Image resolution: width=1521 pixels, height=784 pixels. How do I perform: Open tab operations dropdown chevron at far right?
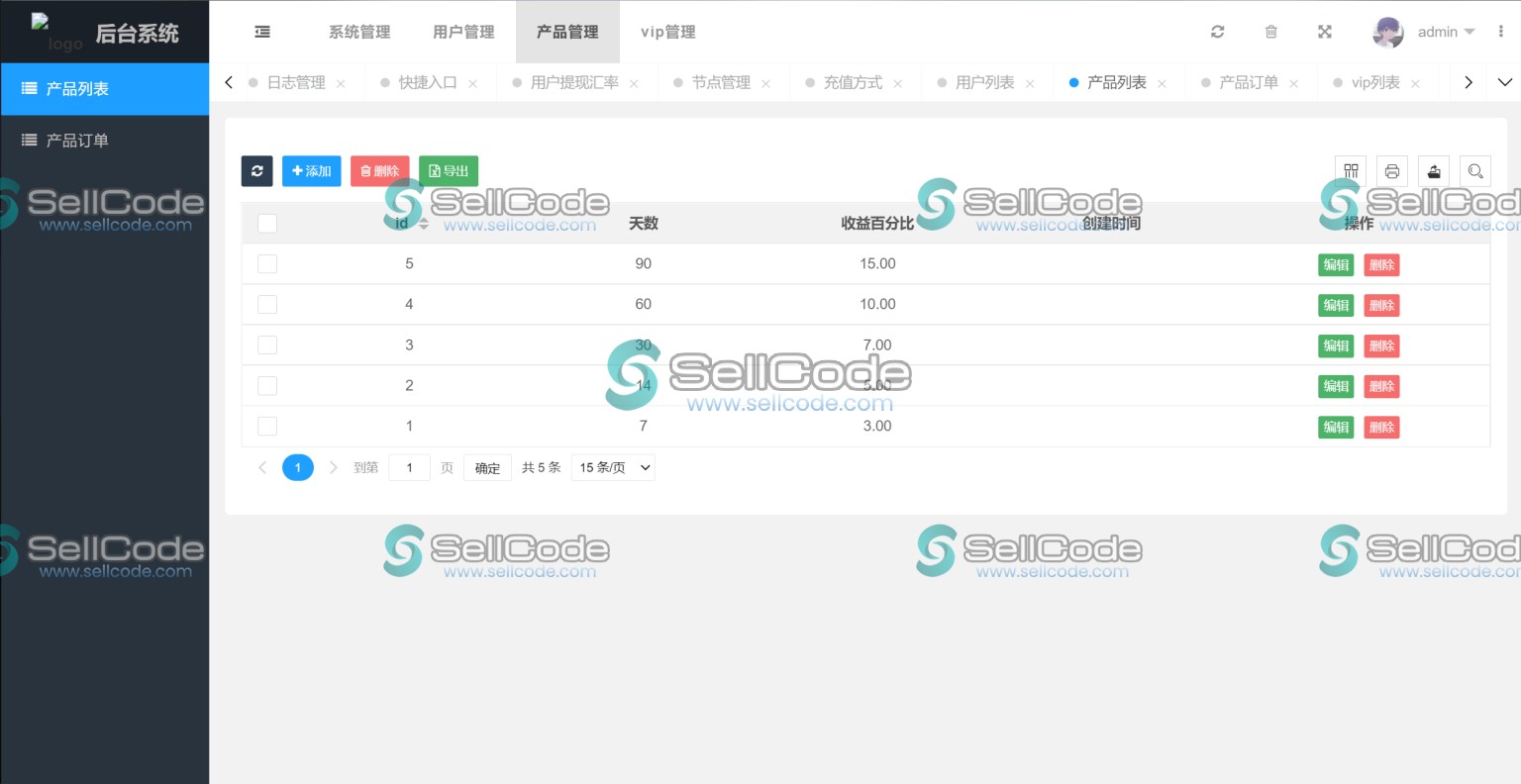[x=1505, y=82]
